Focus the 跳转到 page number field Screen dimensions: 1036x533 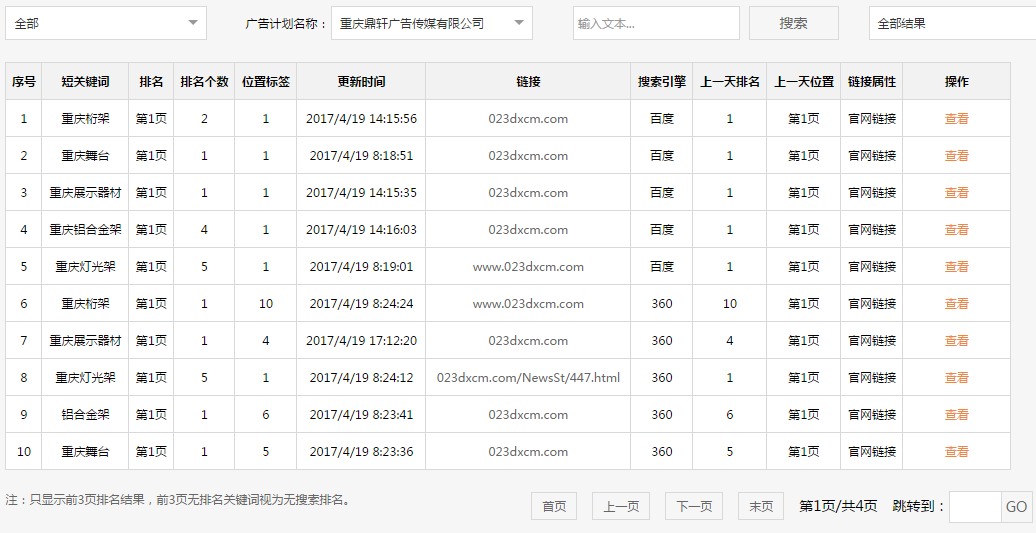tap(975, 507)
